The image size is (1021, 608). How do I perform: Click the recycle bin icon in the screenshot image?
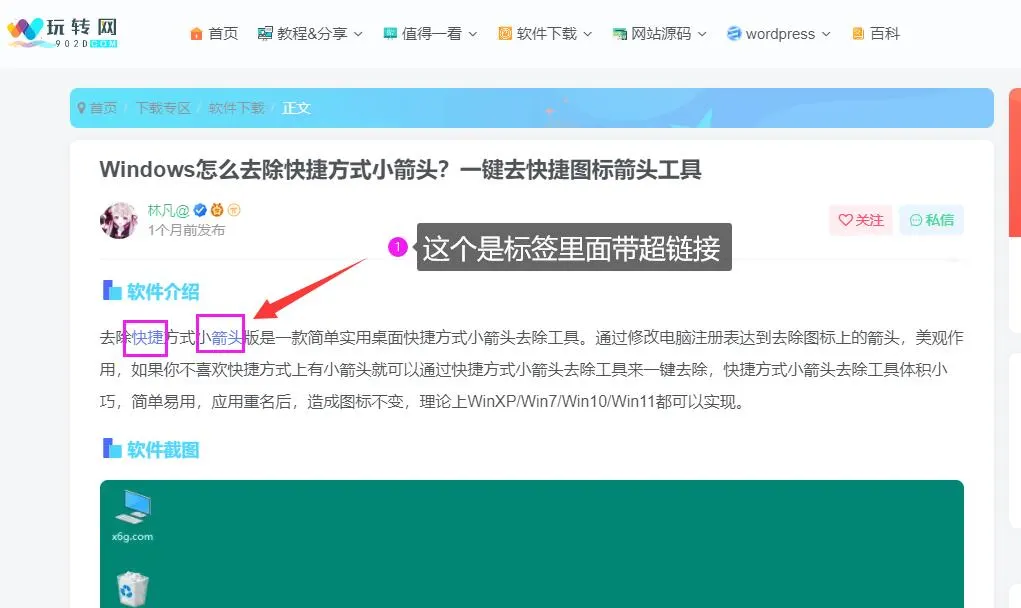[133, 588]
